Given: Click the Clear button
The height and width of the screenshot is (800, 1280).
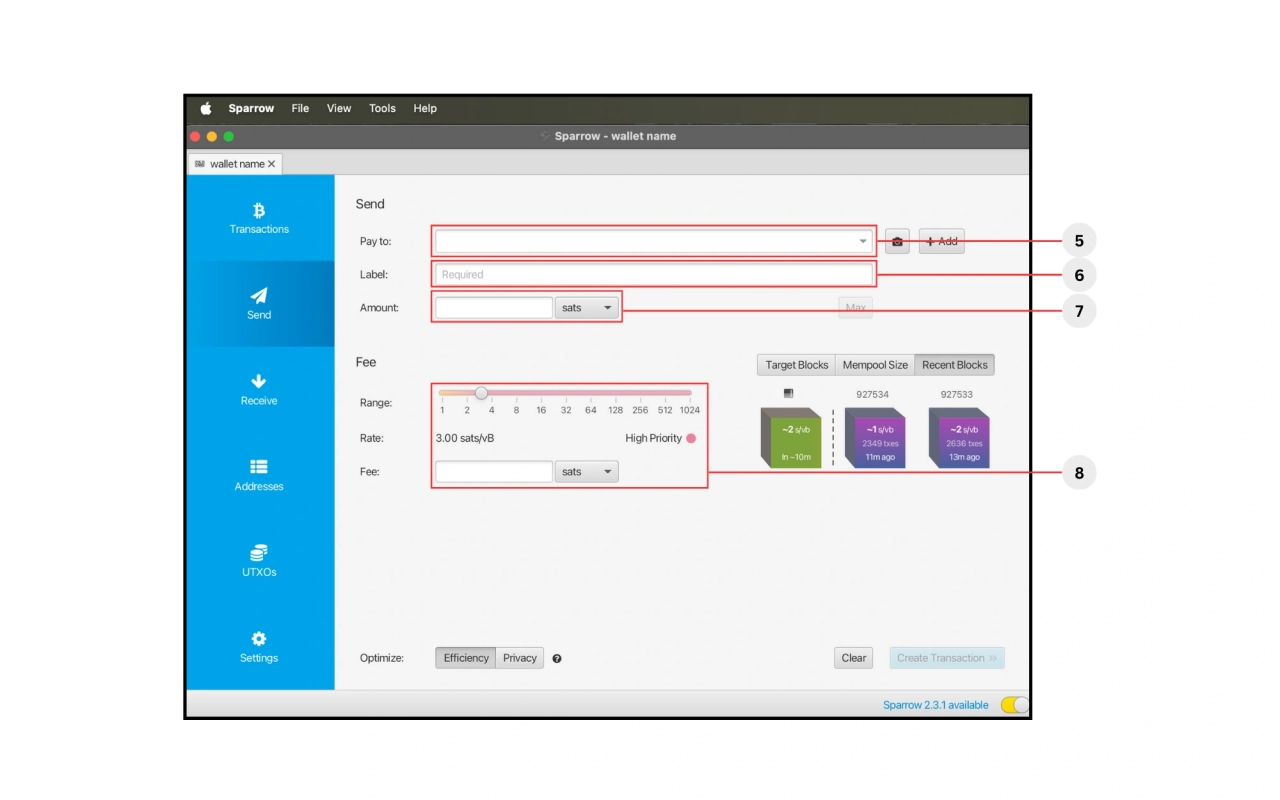Looking at the screenshot, I should pyautogui.click(x=854, y=658).
